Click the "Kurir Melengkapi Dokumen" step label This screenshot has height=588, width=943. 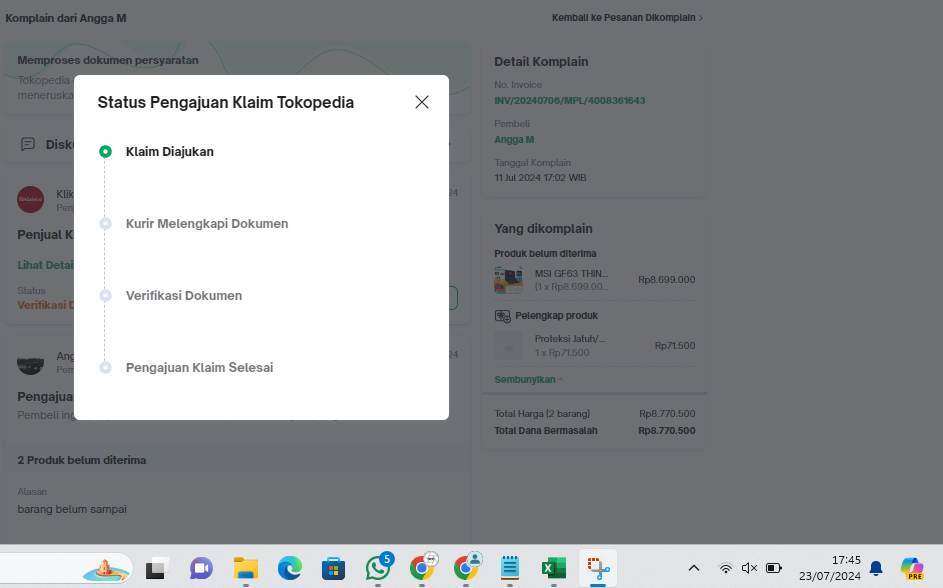tap(207, 224)
